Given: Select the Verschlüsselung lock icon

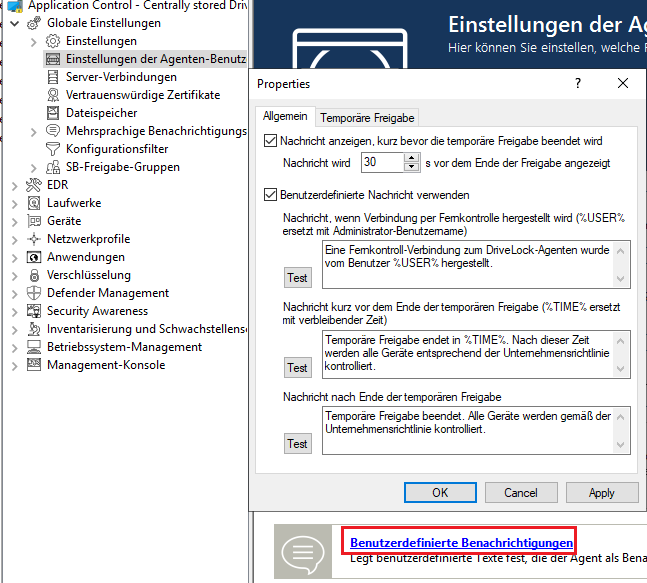Looking at the screenshot, I should [x=34, y=275].
